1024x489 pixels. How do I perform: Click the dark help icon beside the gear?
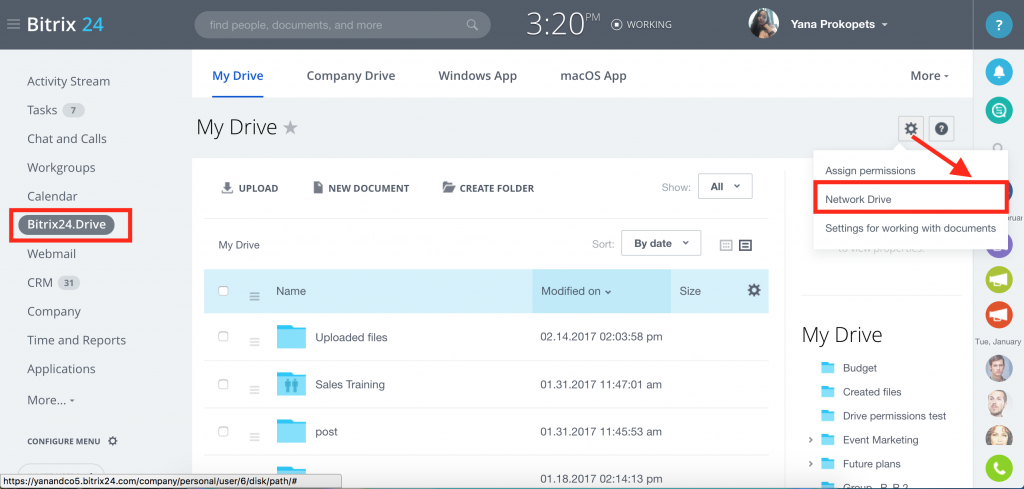tap(942, 129)
